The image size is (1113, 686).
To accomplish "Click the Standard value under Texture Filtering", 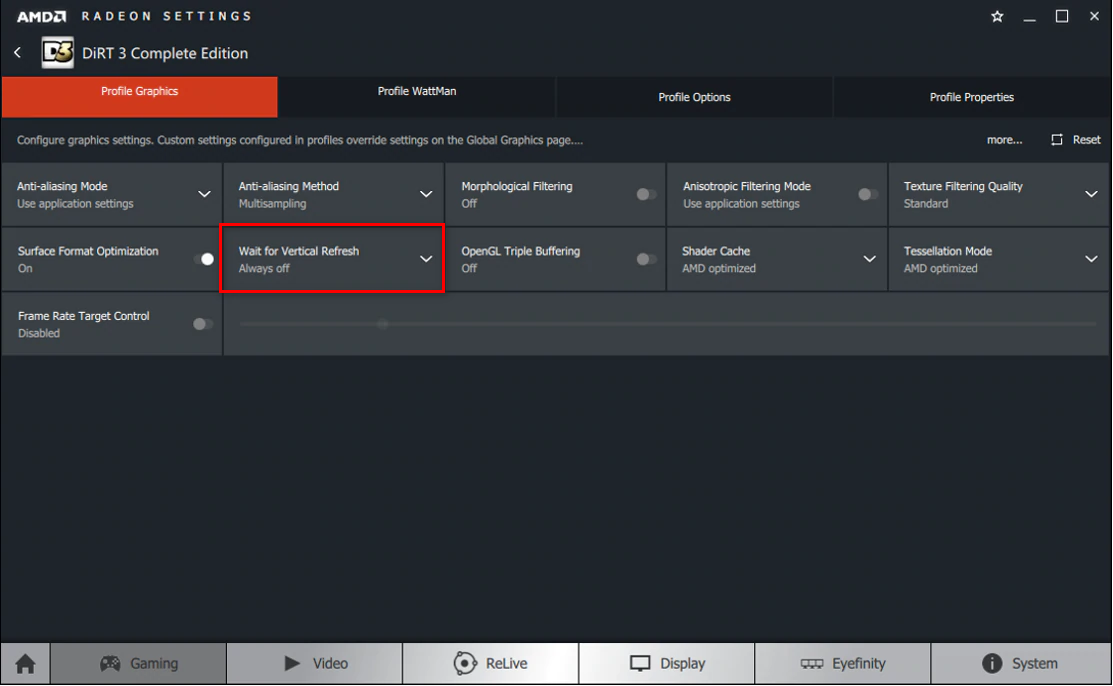I will 926,204.
